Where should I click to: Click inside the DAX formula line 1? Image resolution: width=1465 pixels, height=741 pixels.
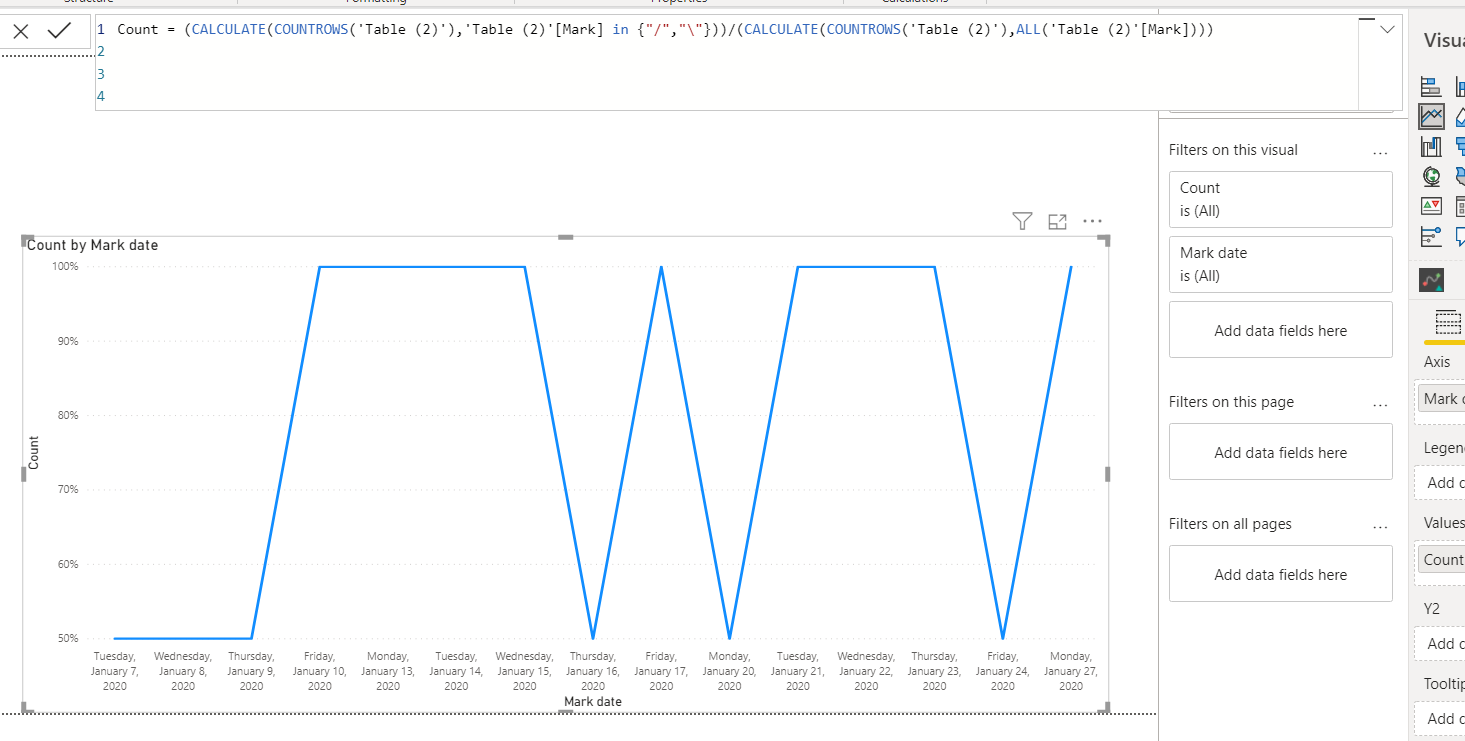point(665,29)
